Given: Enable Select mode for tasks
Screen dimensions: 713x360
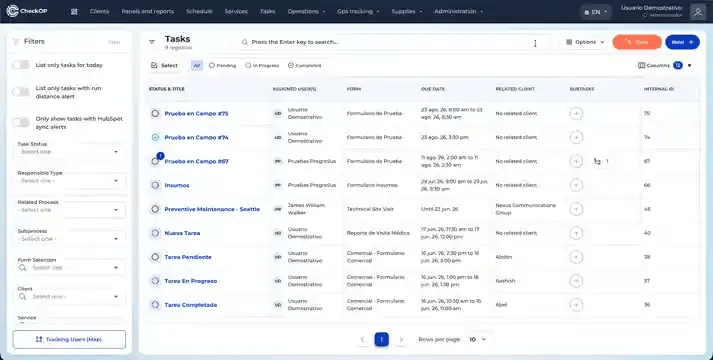Looking at the screenshot, I should tap(164, 65).
